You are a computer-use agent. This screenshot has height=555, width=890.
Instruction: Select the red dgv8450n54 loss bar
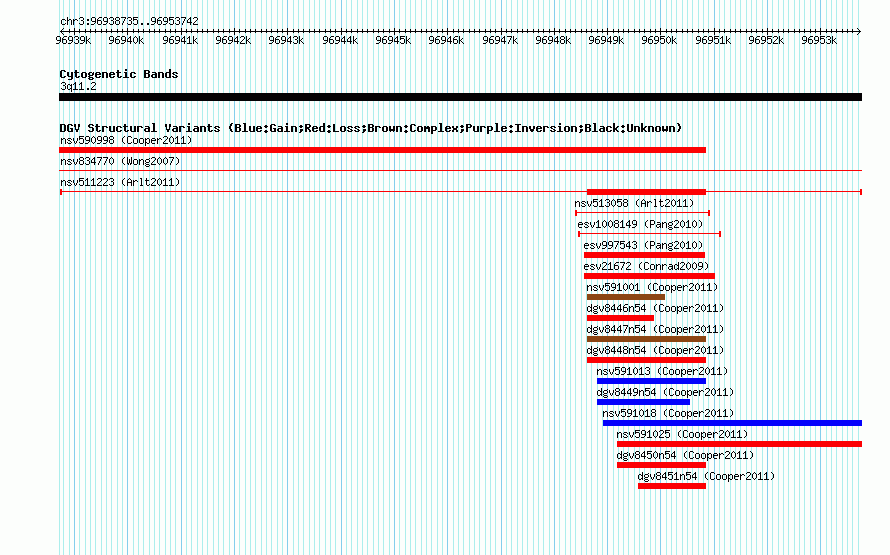click(661, 465)
